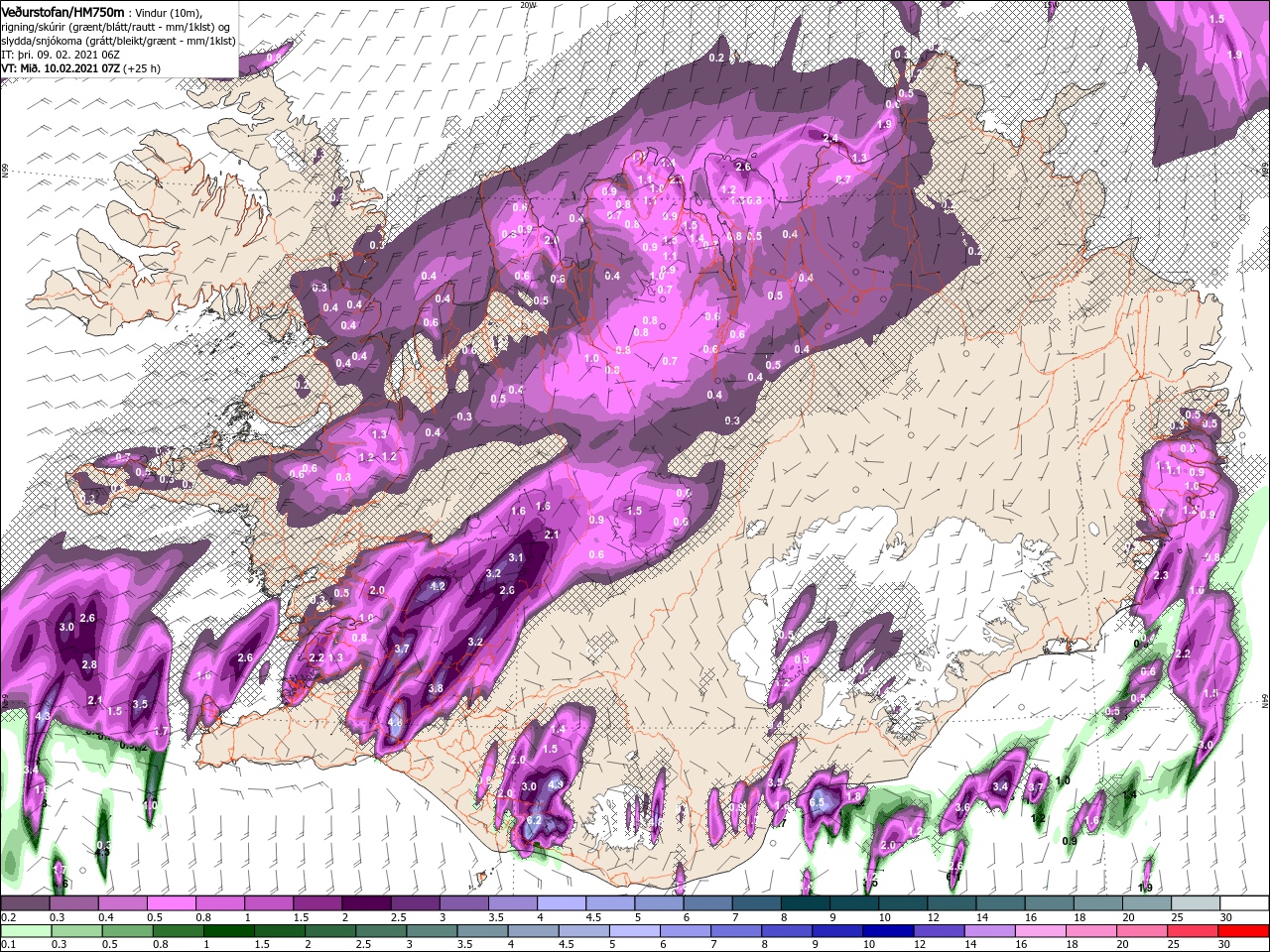Click the '(+25 h)' forecast offset text
Image resolution: width=1270 pixels, height=952 pixels.
(142, 68)
